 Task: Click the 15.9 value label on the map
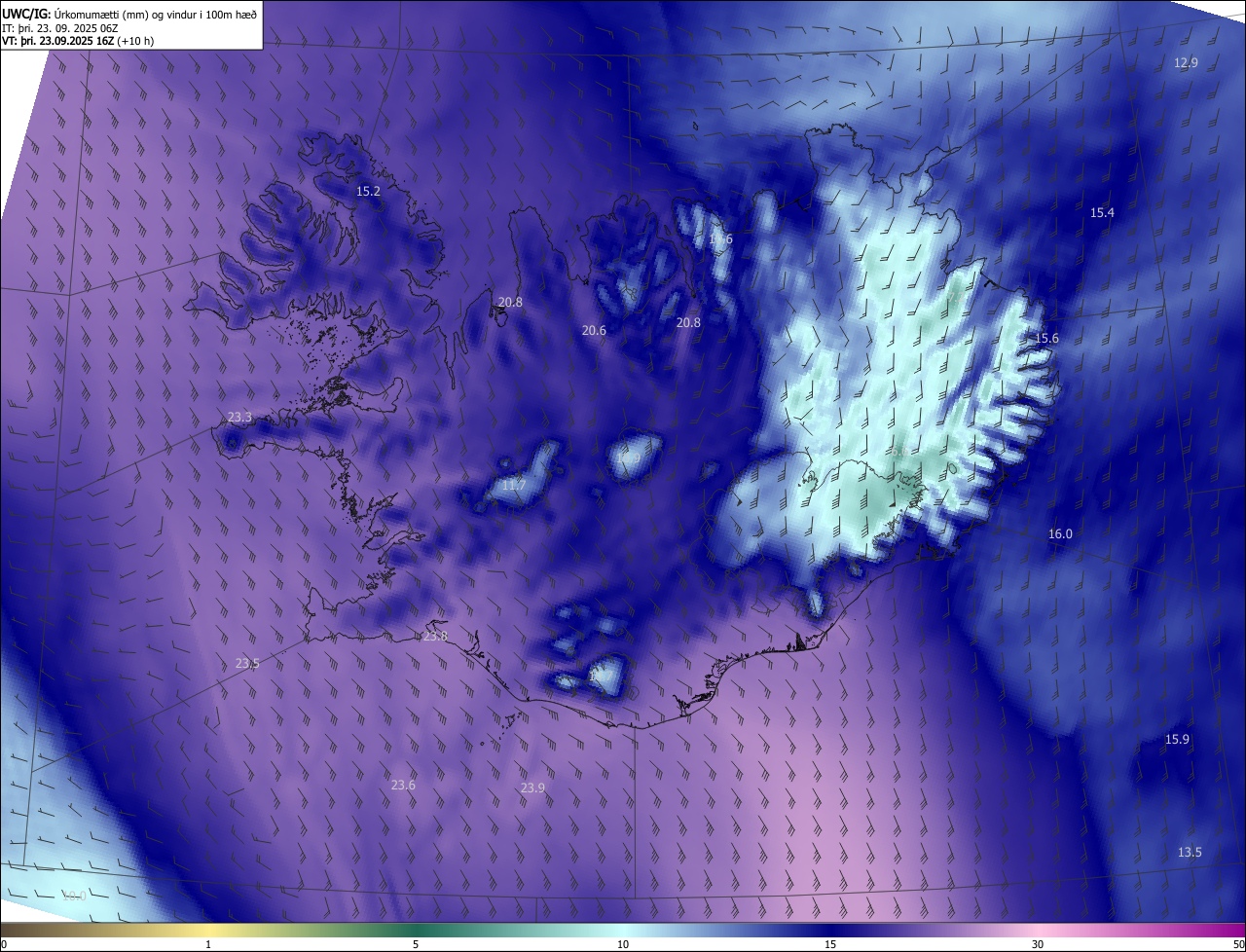pos(1177,739)
